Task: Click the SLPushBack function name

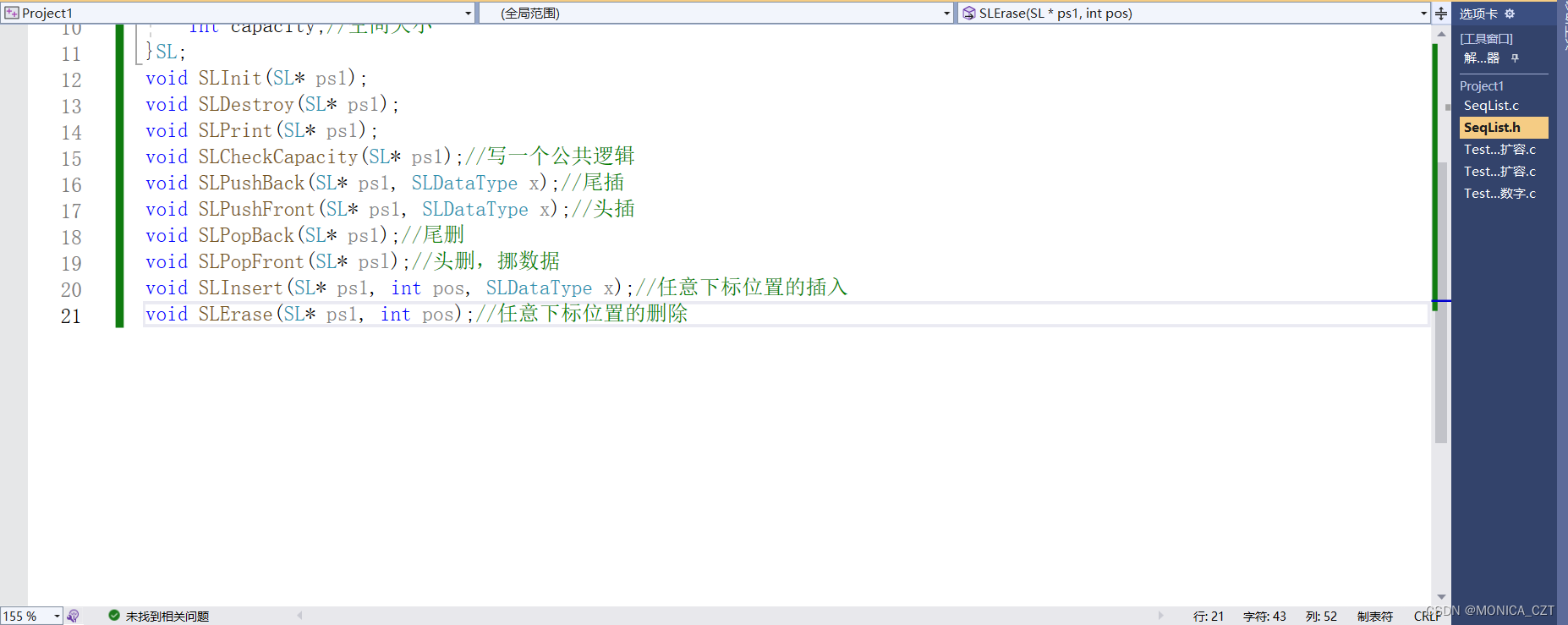Action: tap(251, 184)
